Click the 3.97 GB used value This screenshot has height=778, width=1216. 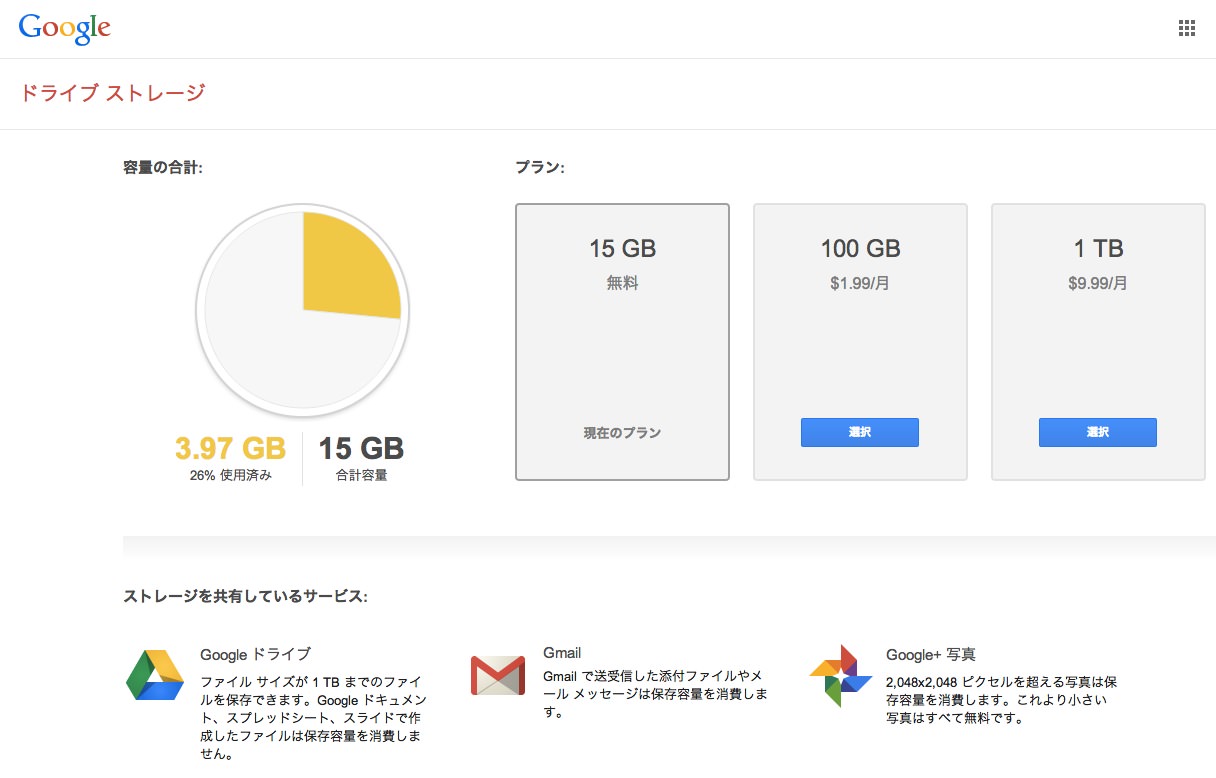[x=231, y=448]
